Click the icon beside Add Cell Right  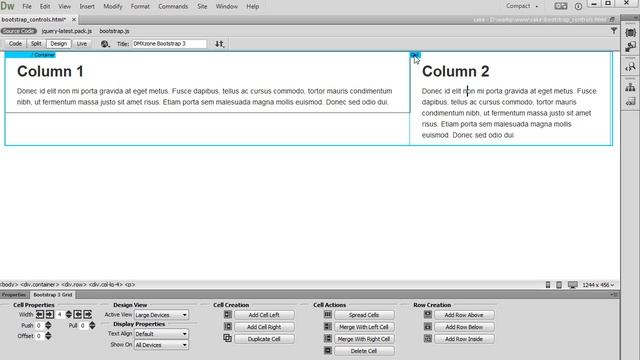tap(228, 327)
